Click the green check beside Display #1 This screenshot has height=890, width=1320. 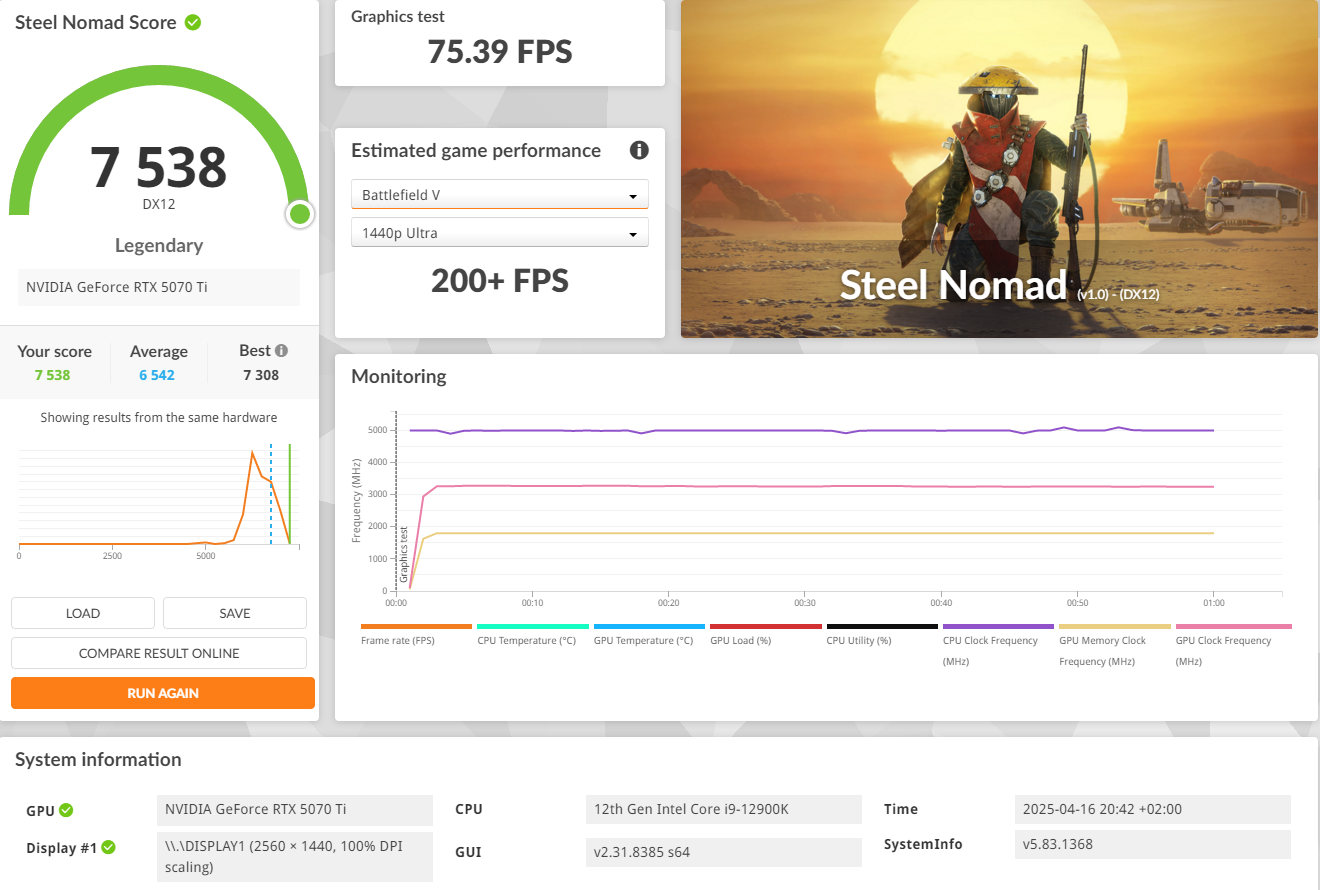click(108, 847)
